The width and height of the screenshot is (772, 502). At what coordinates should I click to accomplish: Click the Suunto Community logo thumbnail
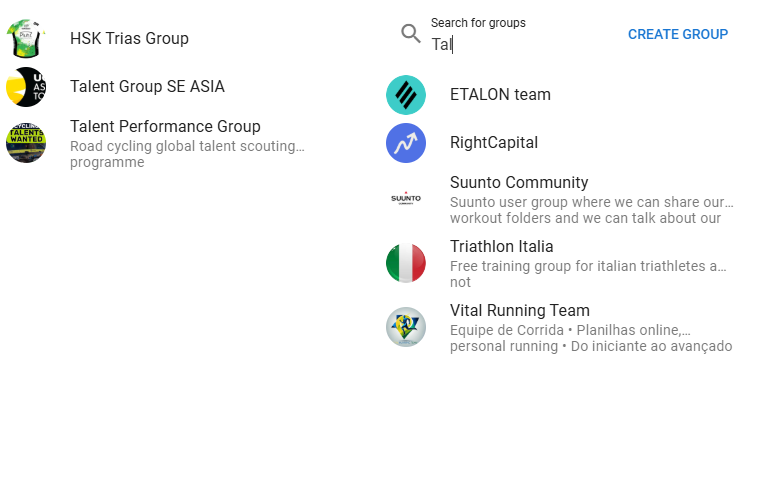[x=406, y=199]
